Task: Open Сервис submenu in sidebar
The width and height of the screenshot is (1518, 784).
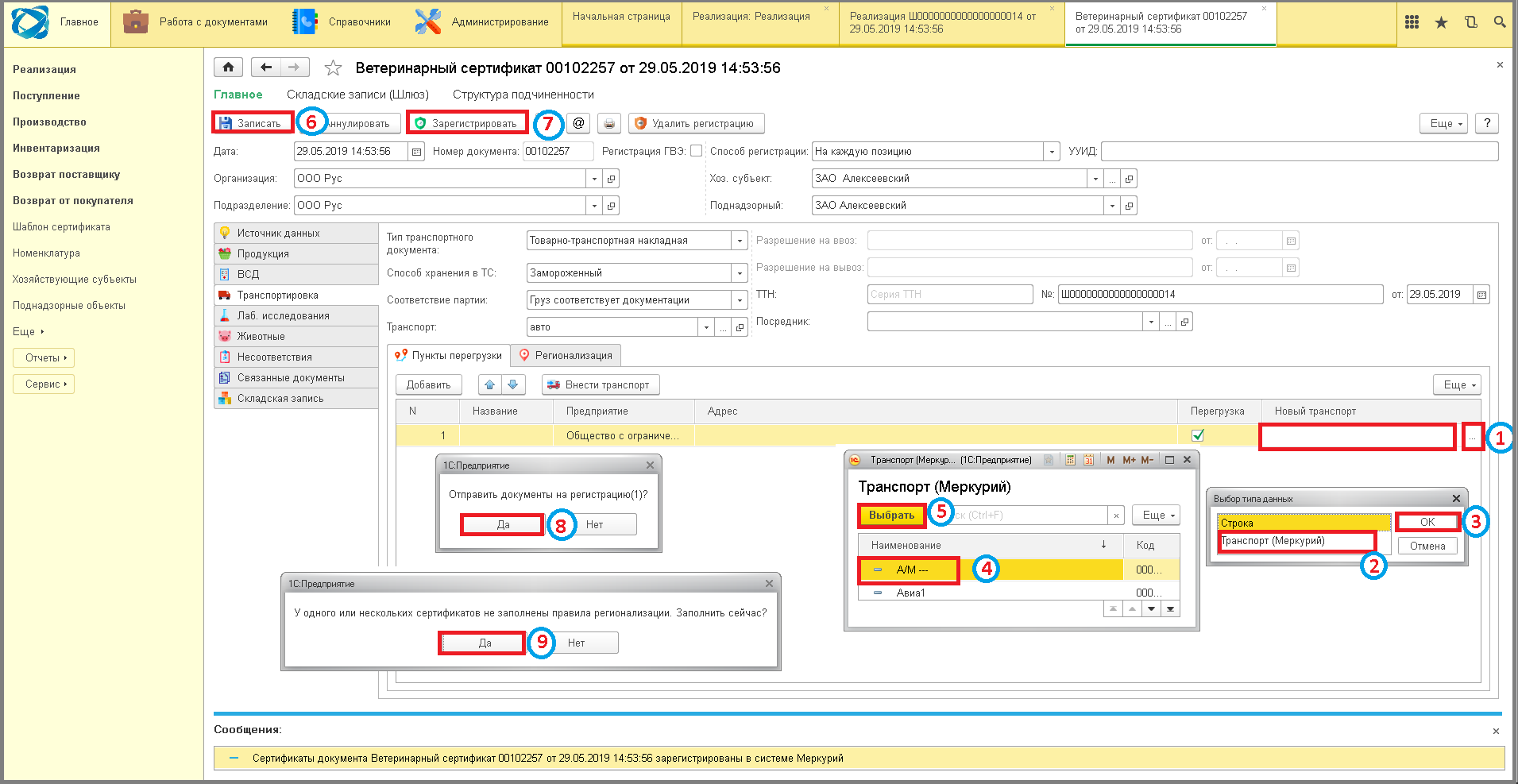Action: click(44, 384)
